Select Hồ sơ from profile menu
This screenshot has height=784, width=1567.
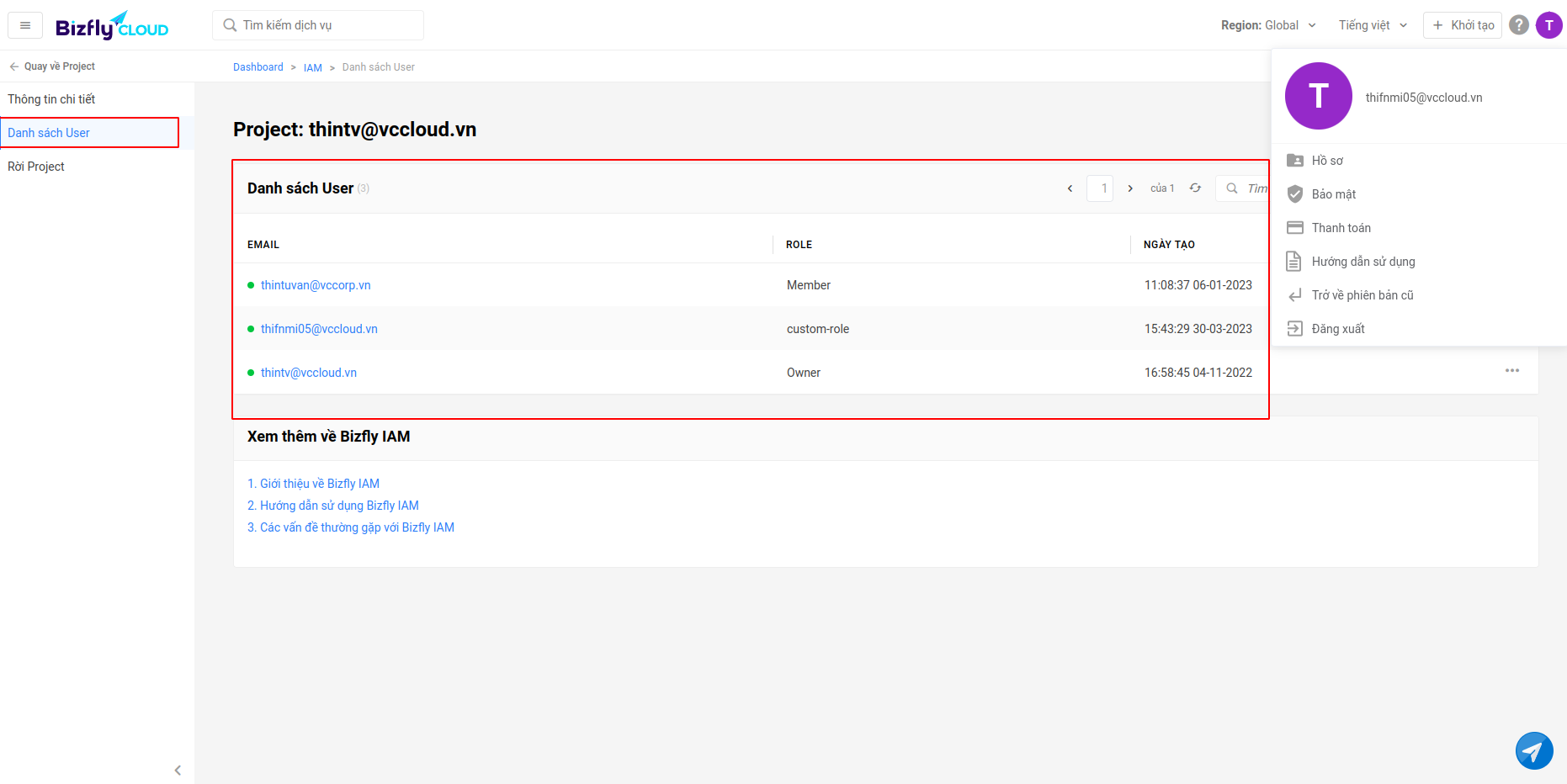click(x=1327, y=161)
